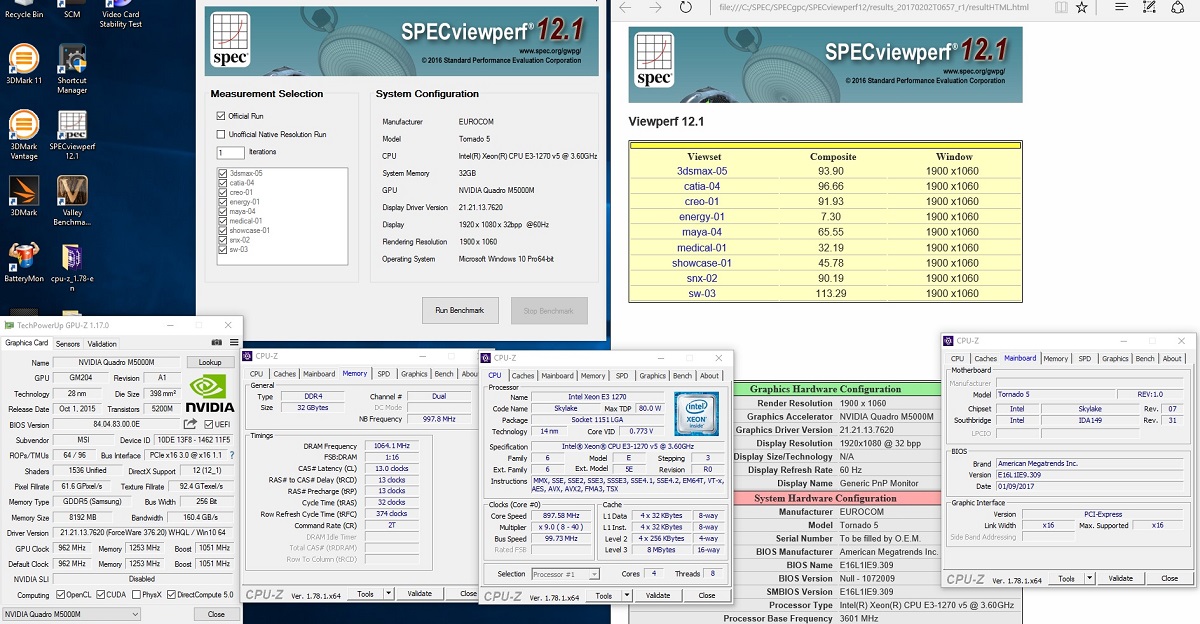Switch to the Sensors tab in GPU-Z
Screen dimensions: 1200x624
pos(67,344)
